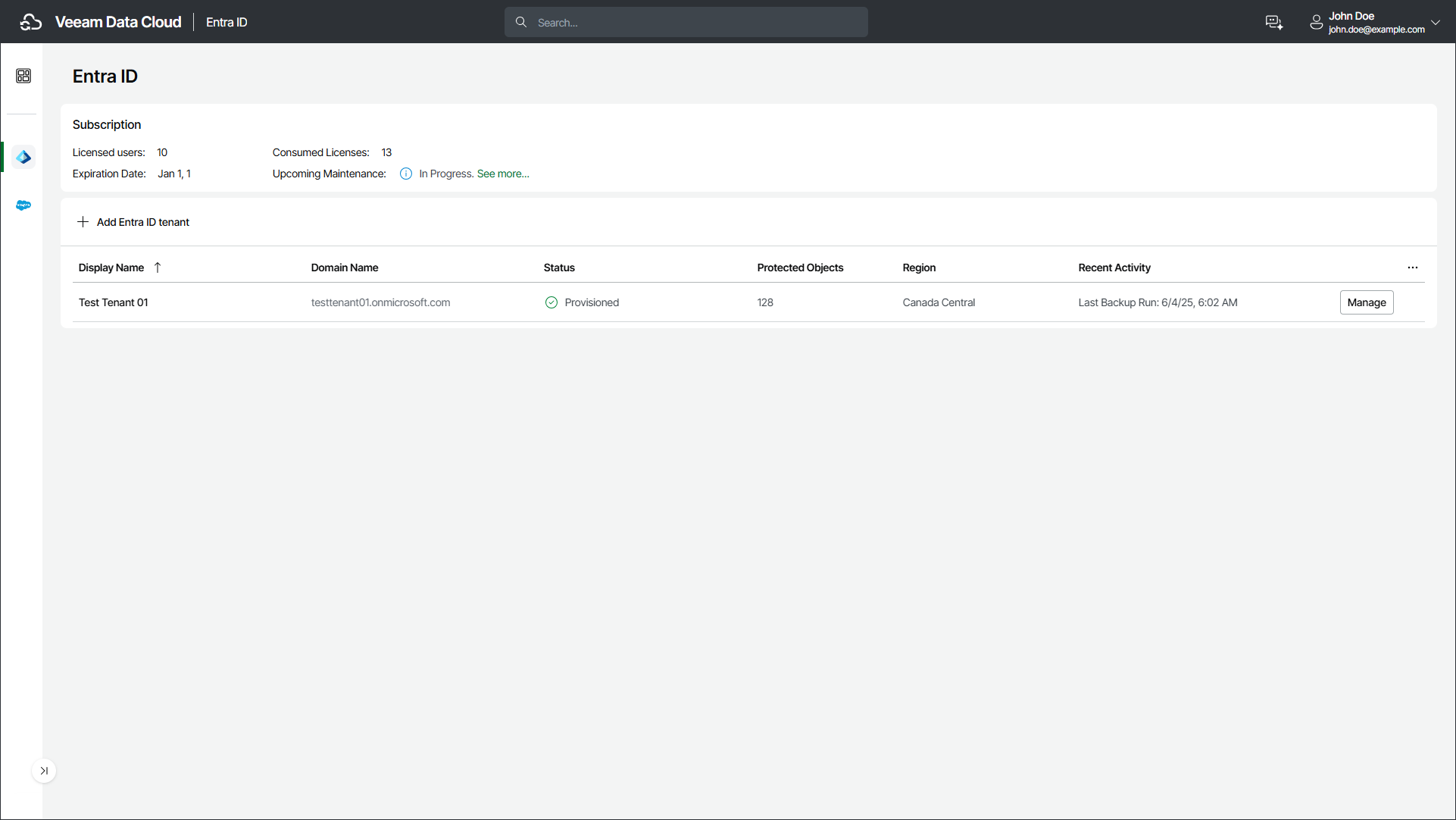Click the Consumed Licenses value 13
The image size is (1456, 820).
tap(386, 152)
